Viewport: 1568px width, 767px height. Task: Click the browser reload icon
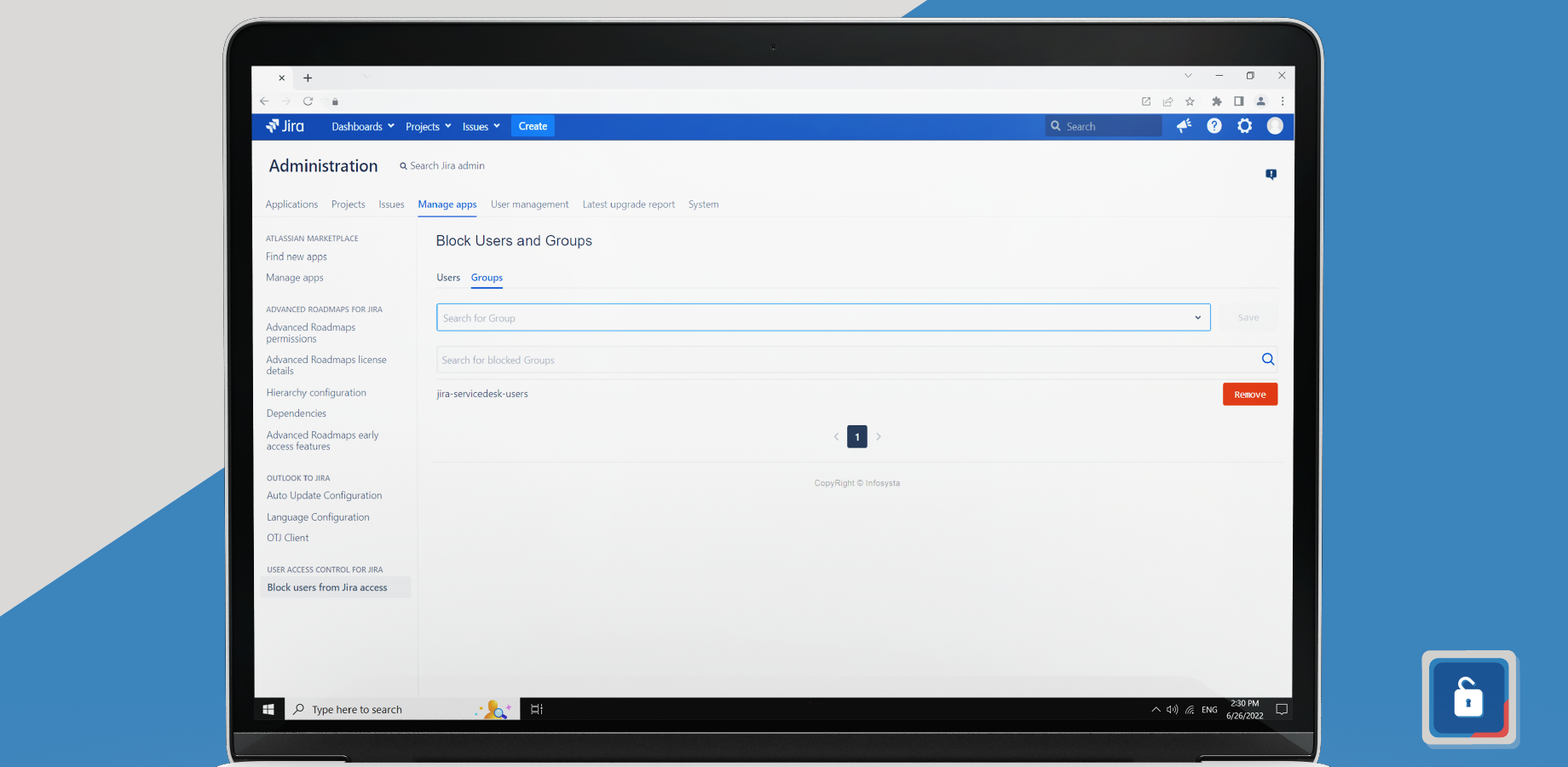pos(308,101)
